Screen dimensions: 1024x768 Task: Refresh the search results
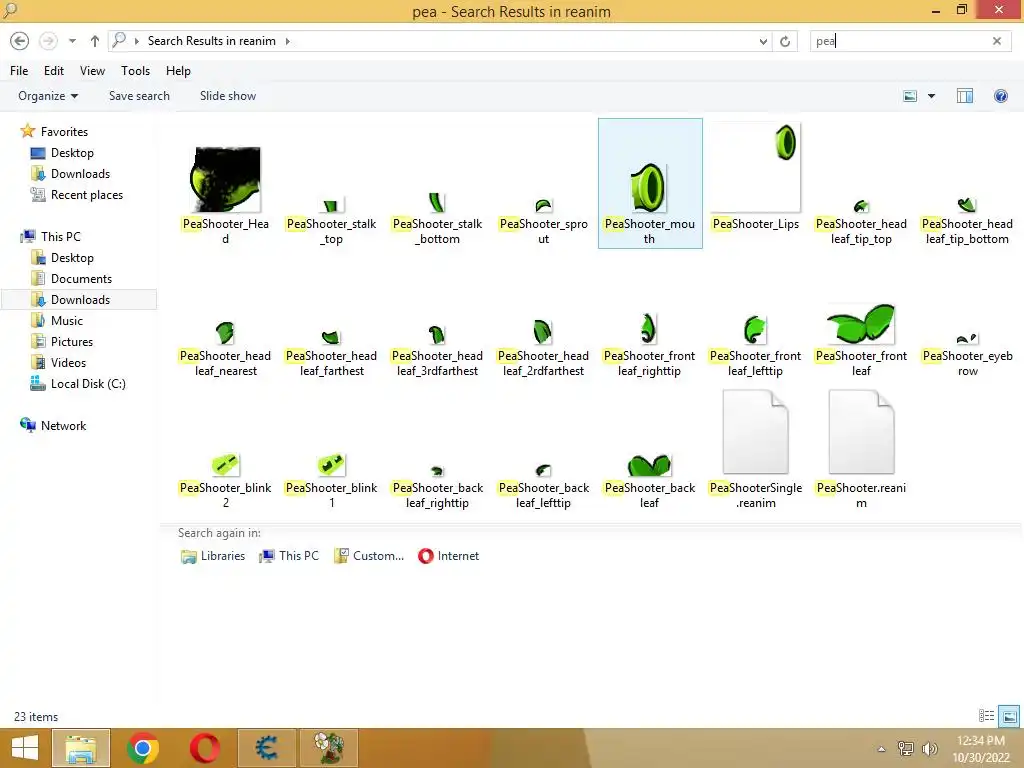point(785,41)
